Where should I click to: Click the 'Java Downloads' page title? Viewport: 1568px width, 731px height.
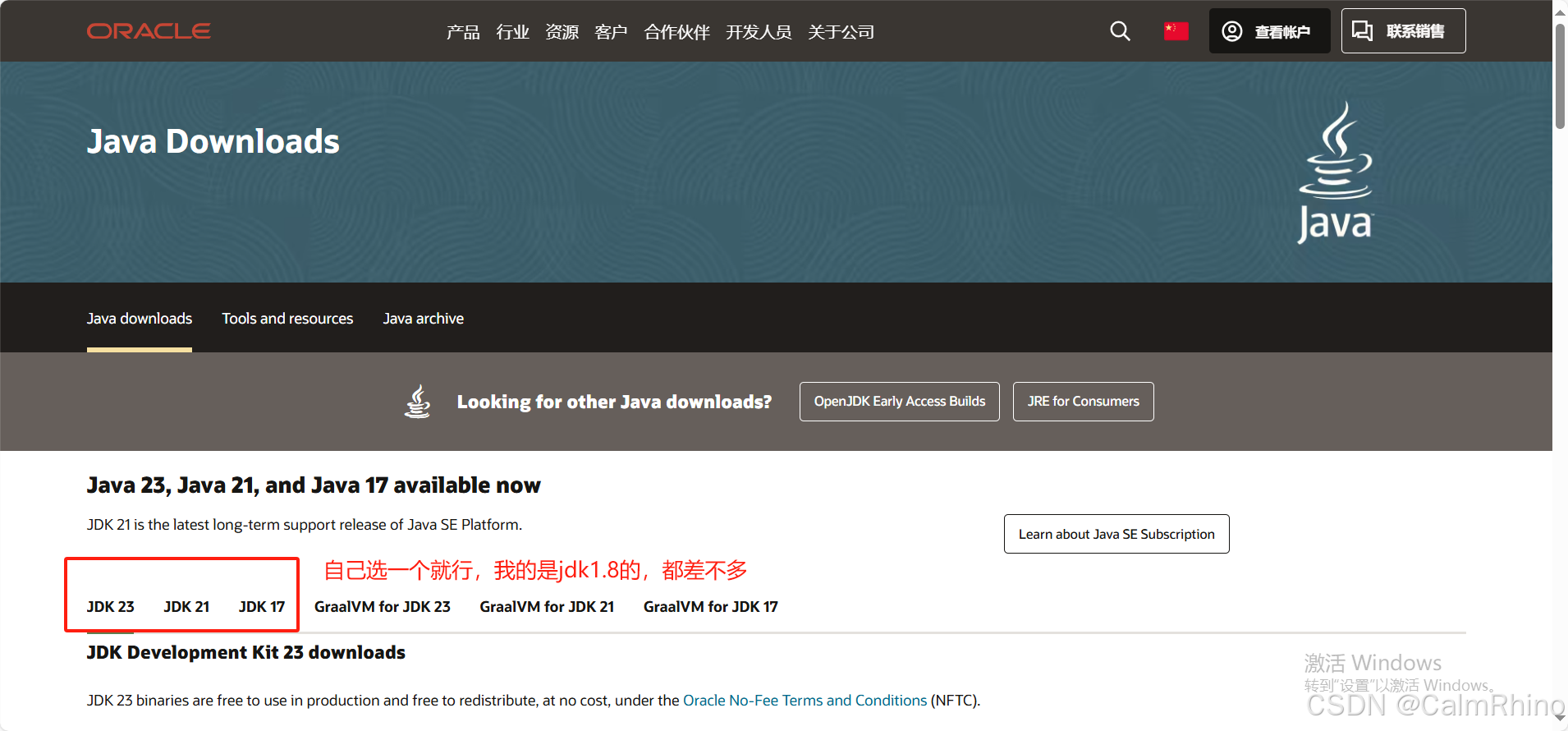click(213, 141)
